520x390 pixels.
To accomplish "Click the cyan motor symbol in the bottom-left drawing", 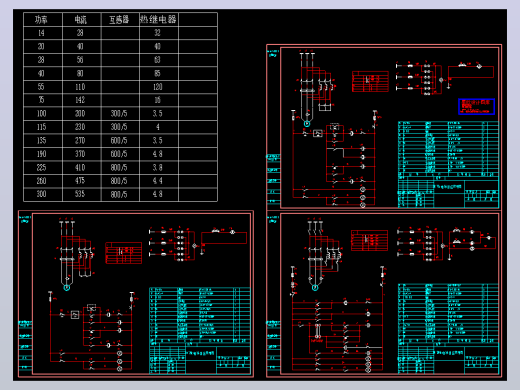I will tap(67, 287).
